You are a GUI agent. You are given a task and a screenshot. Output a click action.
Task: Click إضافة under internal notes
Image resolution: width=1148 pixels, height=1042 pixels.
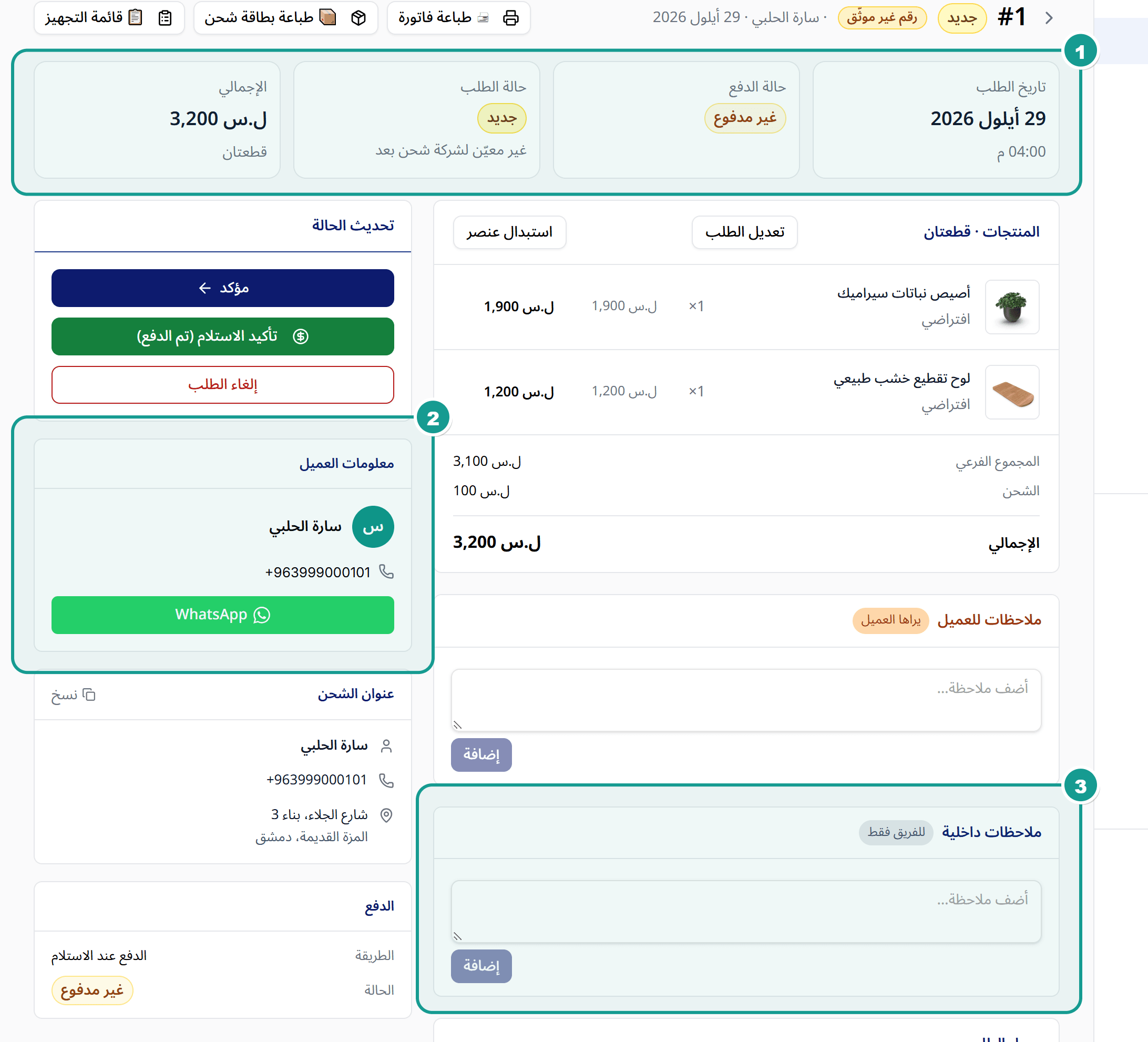pos(481,966)
